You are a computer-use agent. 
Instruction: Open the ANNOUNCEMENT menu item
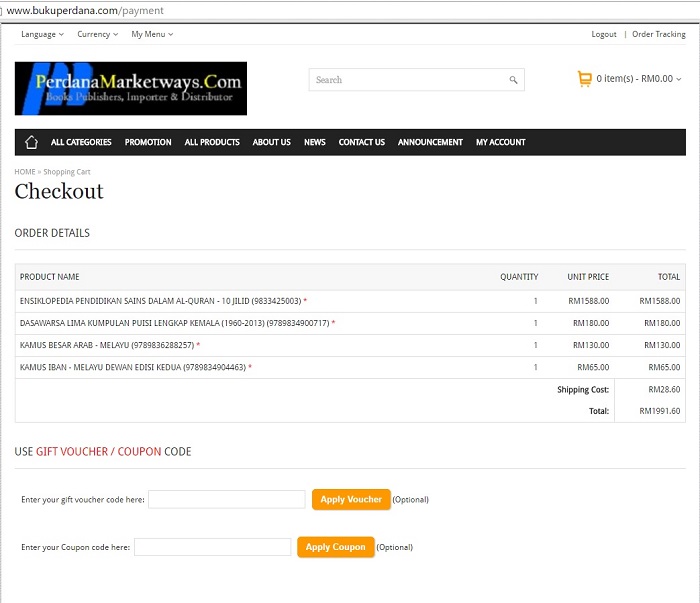click(x=430, y=142)
